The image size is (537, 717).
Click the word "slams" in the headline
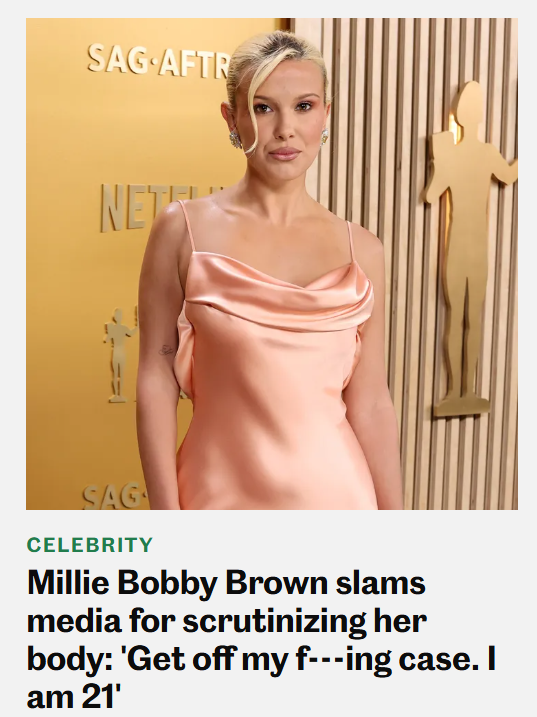pyautogui.click(x=381, y=583)
